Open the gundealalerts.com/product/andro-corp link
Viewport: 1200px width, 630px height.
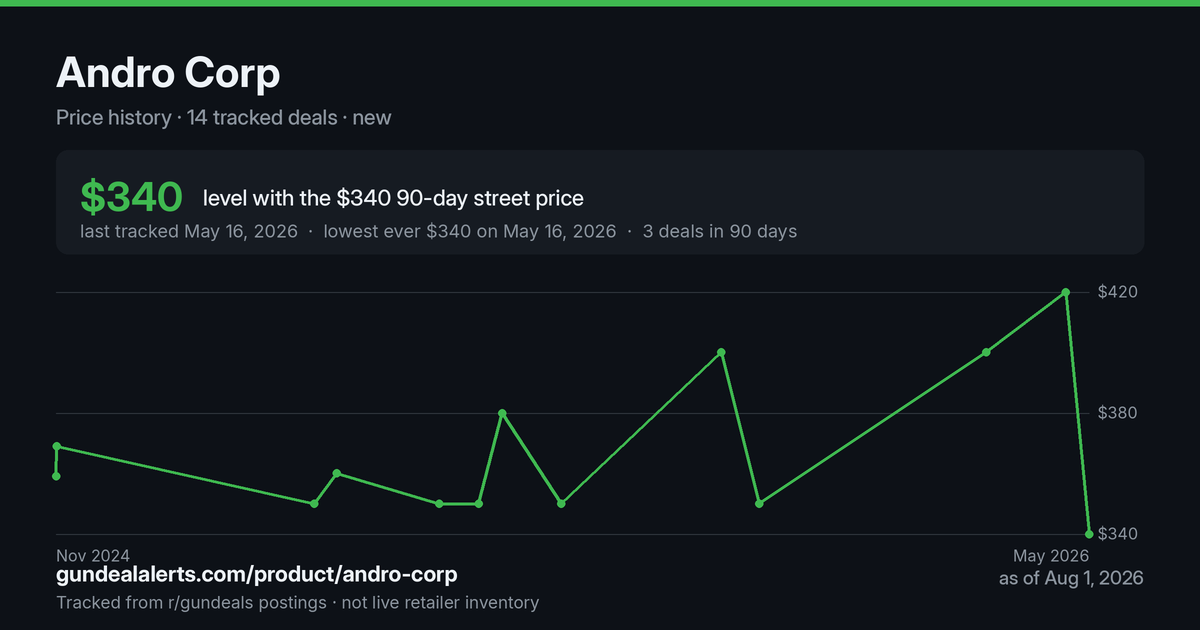coord(257,575)
